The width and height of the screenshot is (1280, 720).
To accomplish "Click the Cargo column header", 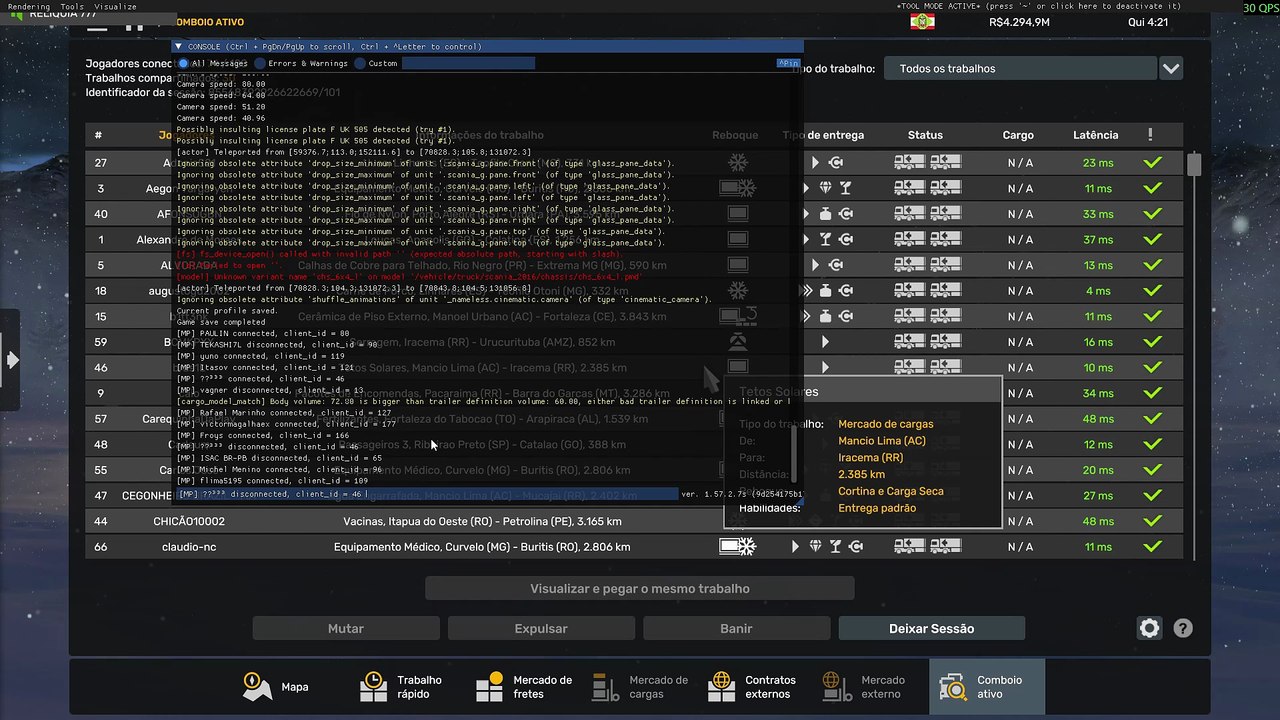I will pyautogui.click(x=1018, y=135).
